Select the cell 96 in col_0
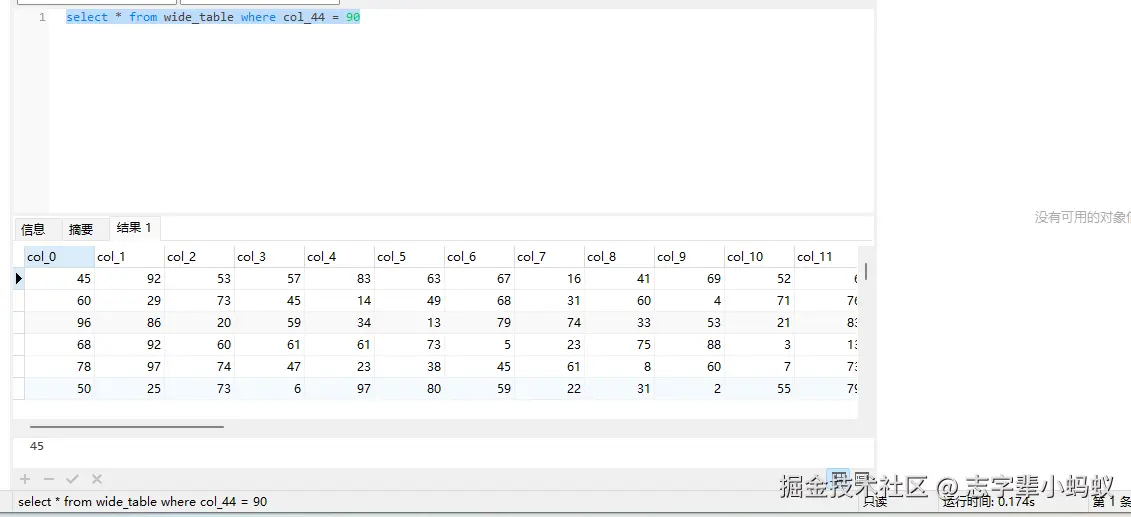The height and width of the screenshot is (517, 1131). click(60, 322)
